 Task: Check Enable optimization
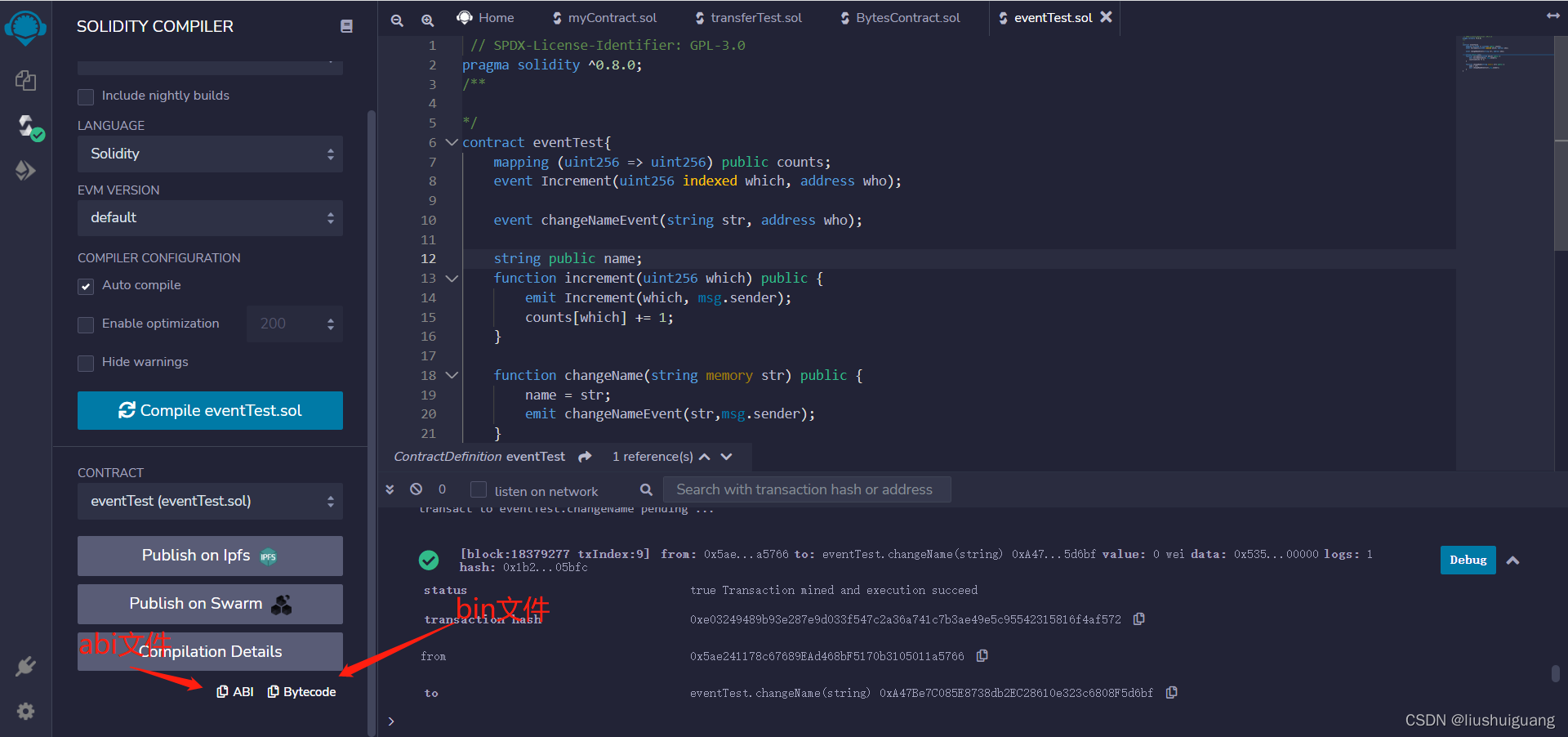(86, 325)
